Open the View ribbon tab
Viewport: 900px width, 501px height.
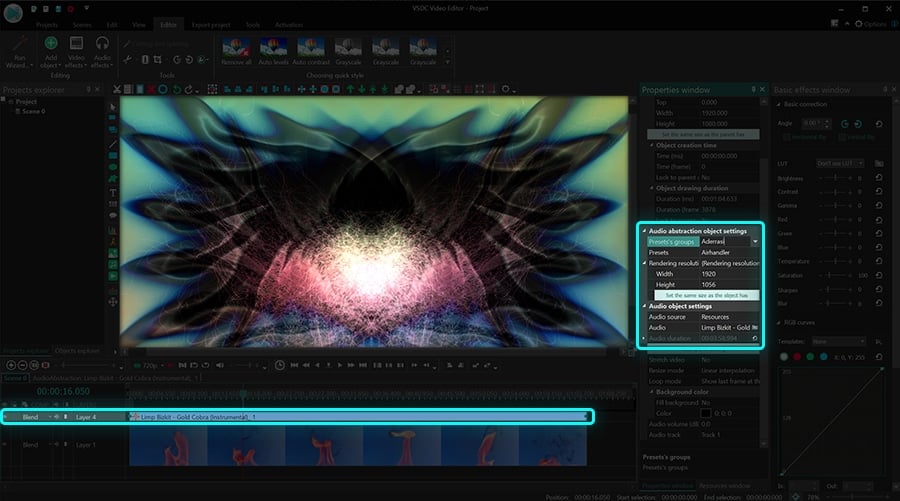click(139, 25)
